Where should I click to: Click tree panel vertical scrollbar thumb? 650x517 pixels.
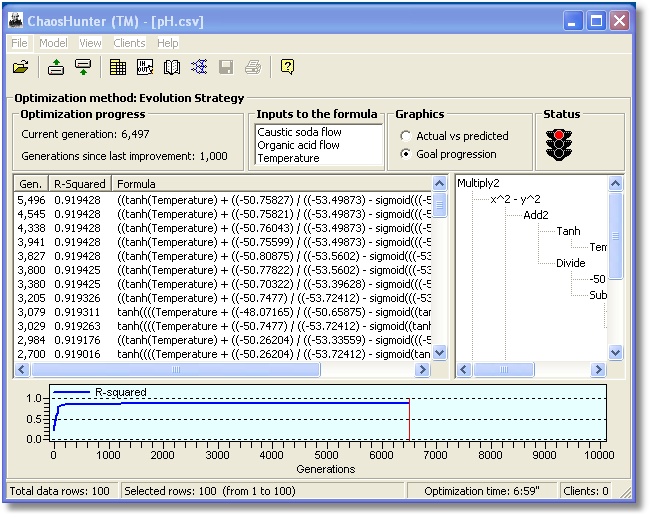point(616,235)
